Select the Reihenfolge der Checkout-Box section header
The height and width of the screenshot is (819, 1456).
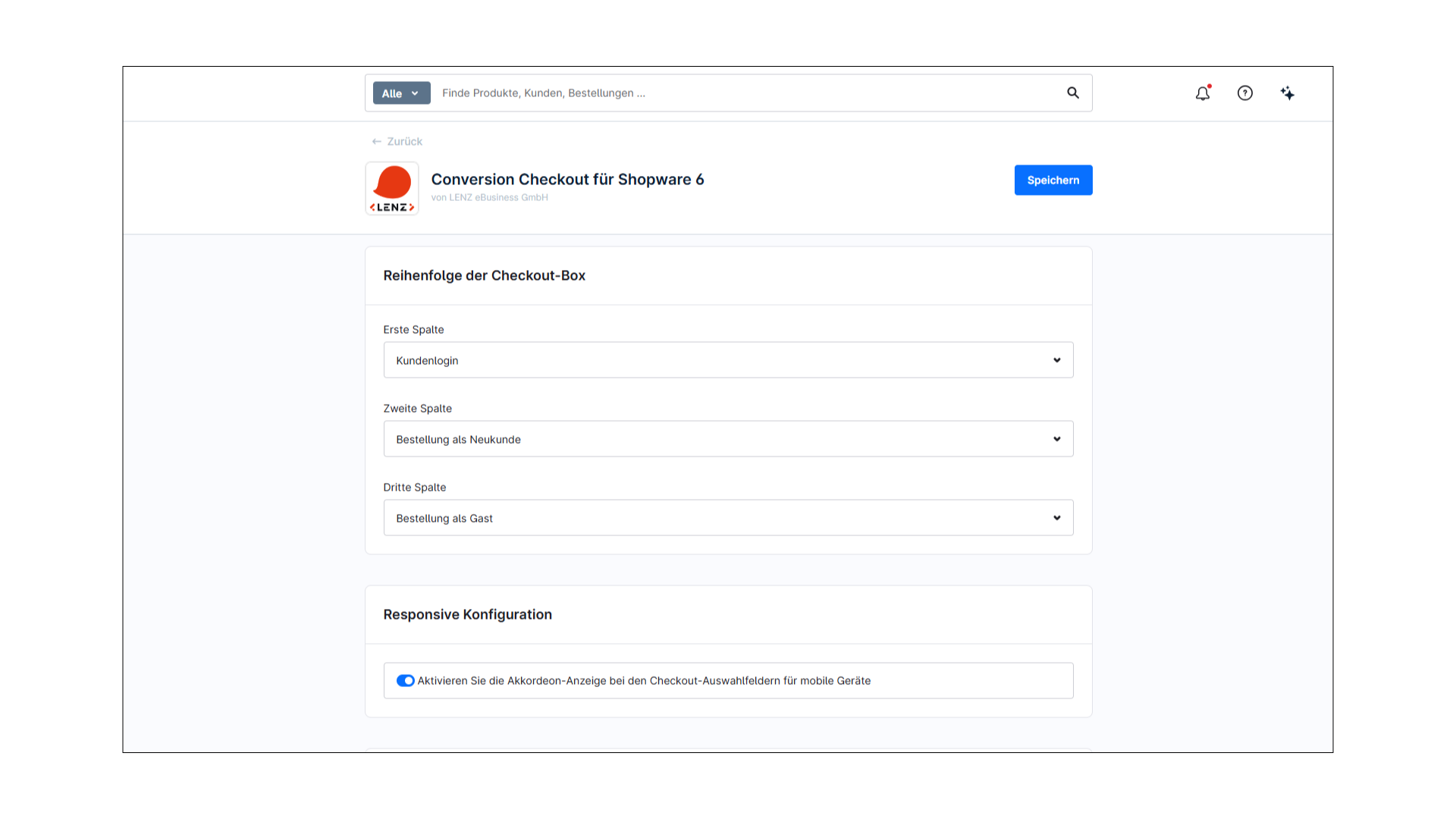(x=484, y=275)
